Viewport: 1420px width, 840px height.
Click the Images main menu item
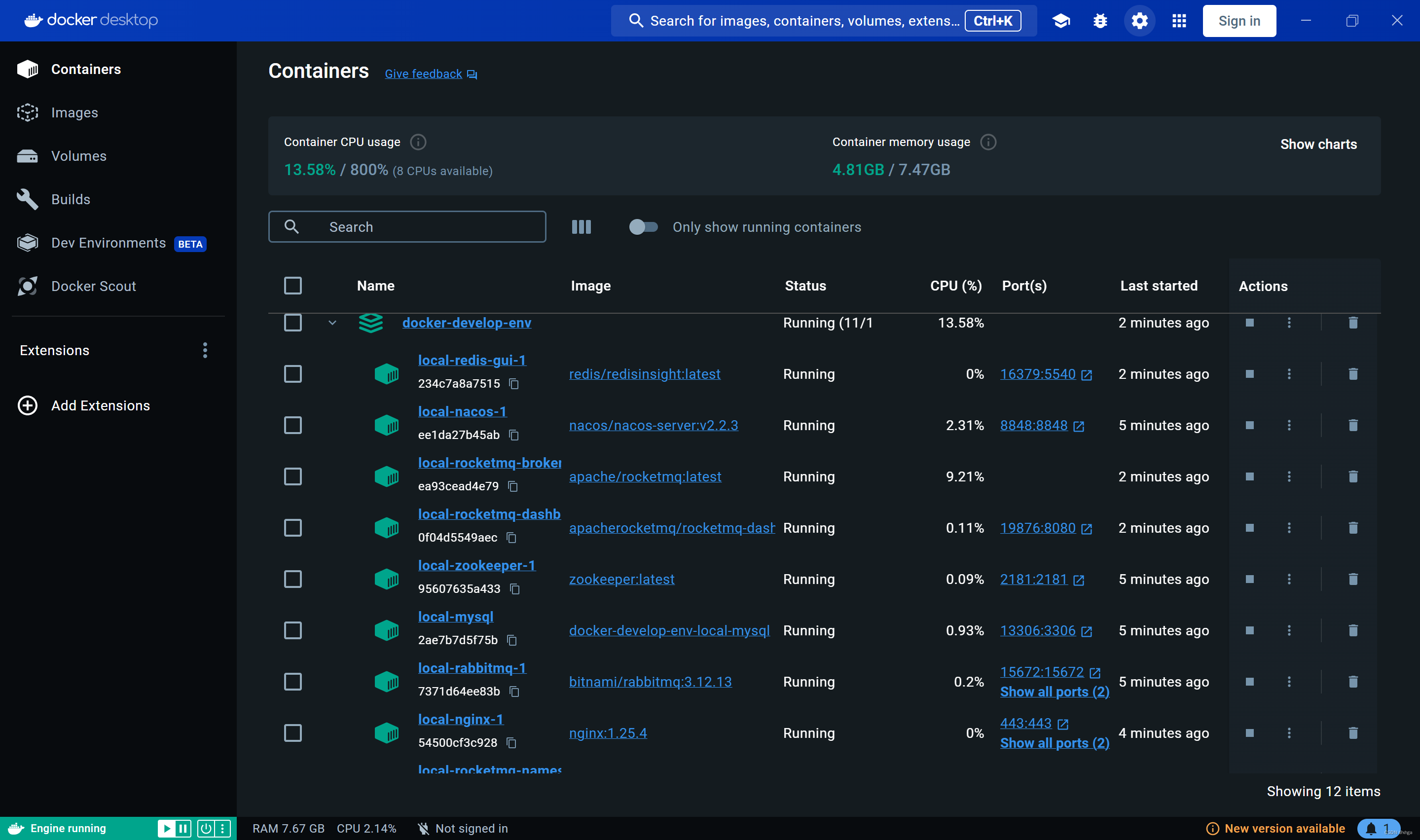tap(75, 112)
